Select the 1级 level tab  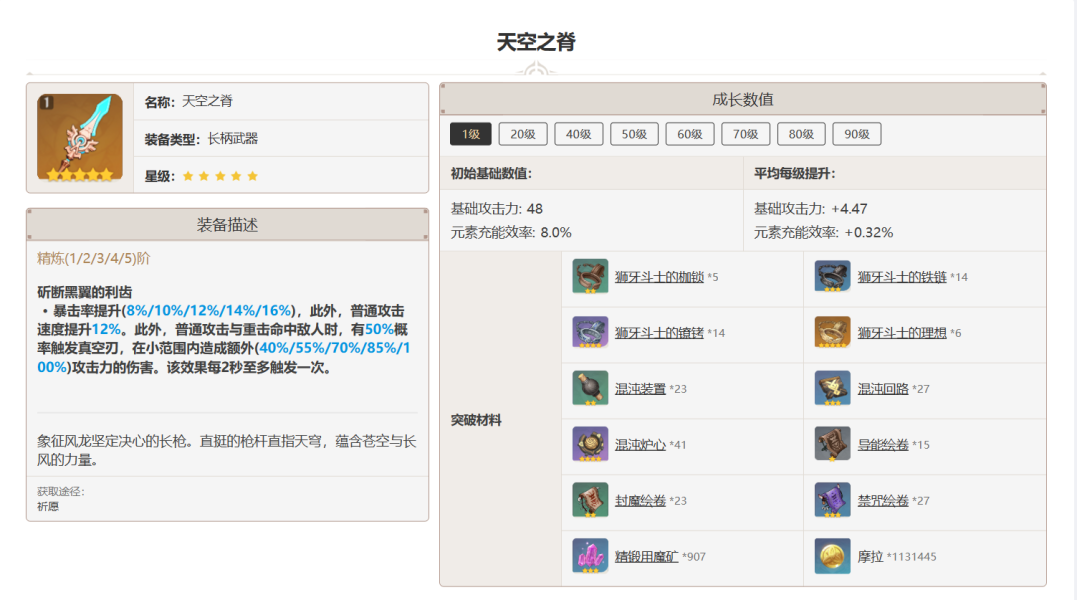[471, 134]
